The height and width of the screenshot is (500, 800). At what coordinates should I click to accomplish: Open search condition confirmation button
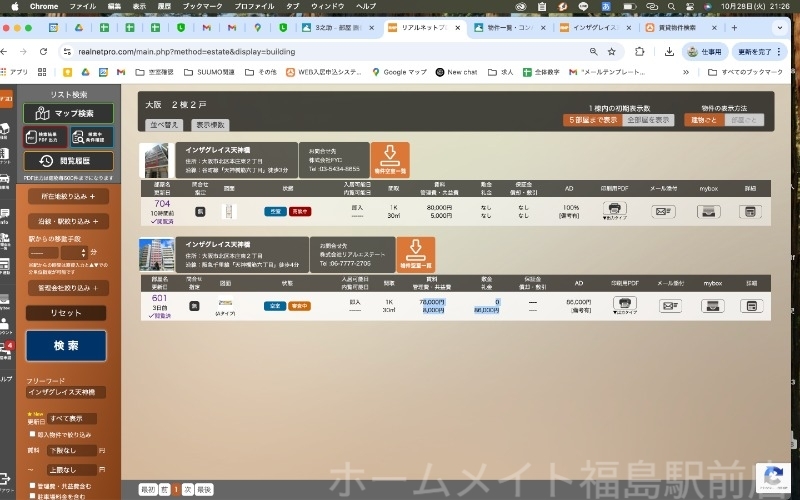(92, 137)
